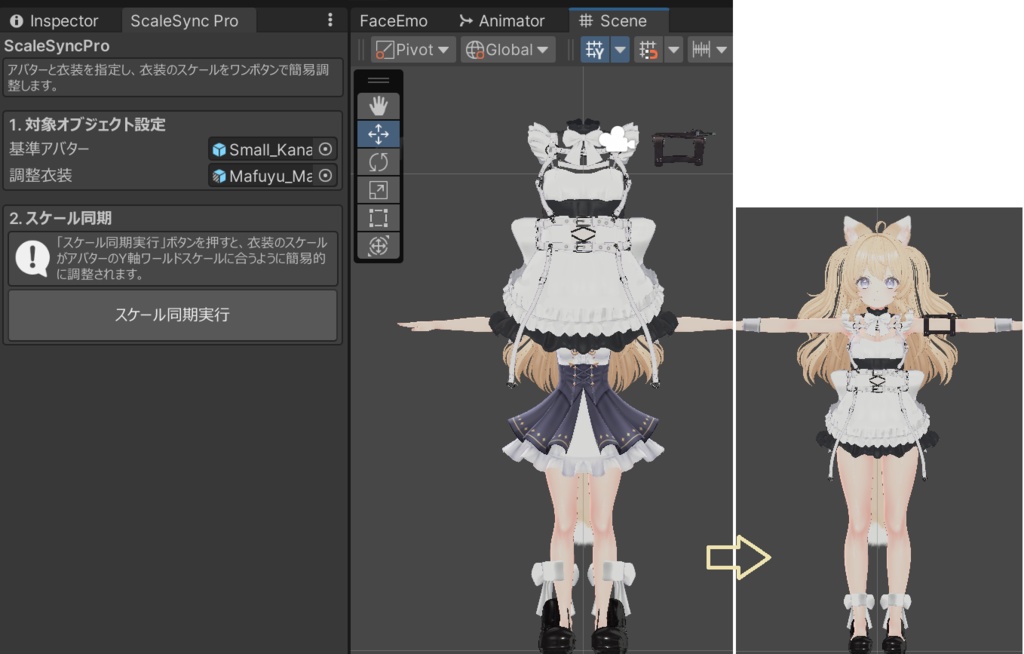The width and height of the screenshot is (1024, 654).
Task: Switch to the Animator tab
Action: coord(502,21)
